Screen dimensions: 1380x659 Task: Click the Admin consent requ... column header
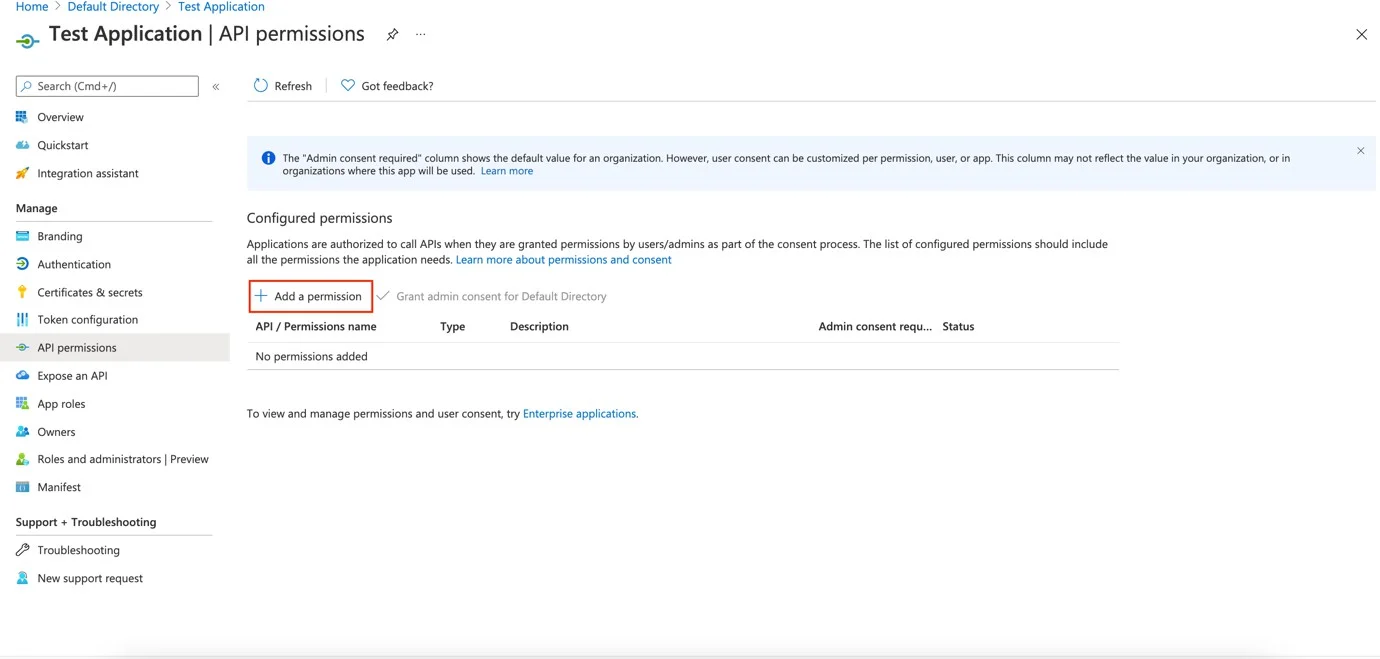(x=875, y=326)
